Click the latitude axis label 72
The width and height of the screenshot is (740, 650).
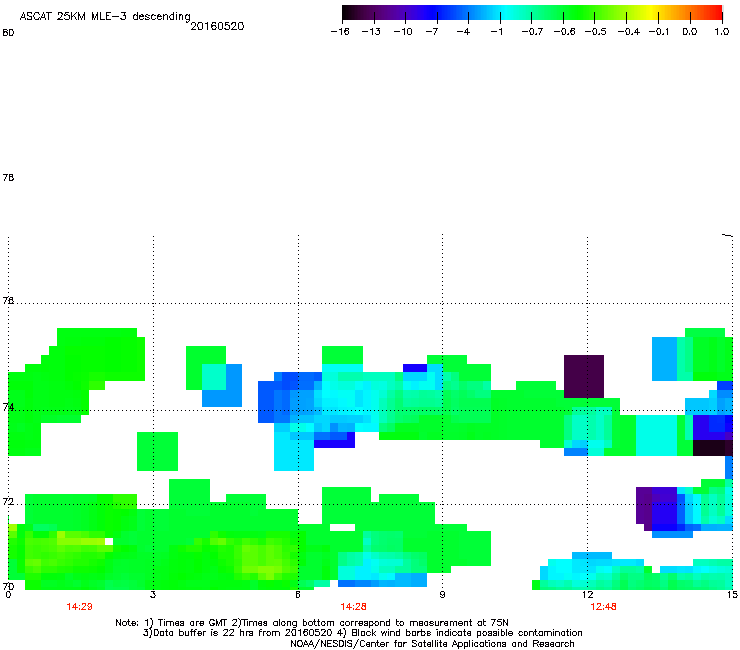[x=8, y=501]
